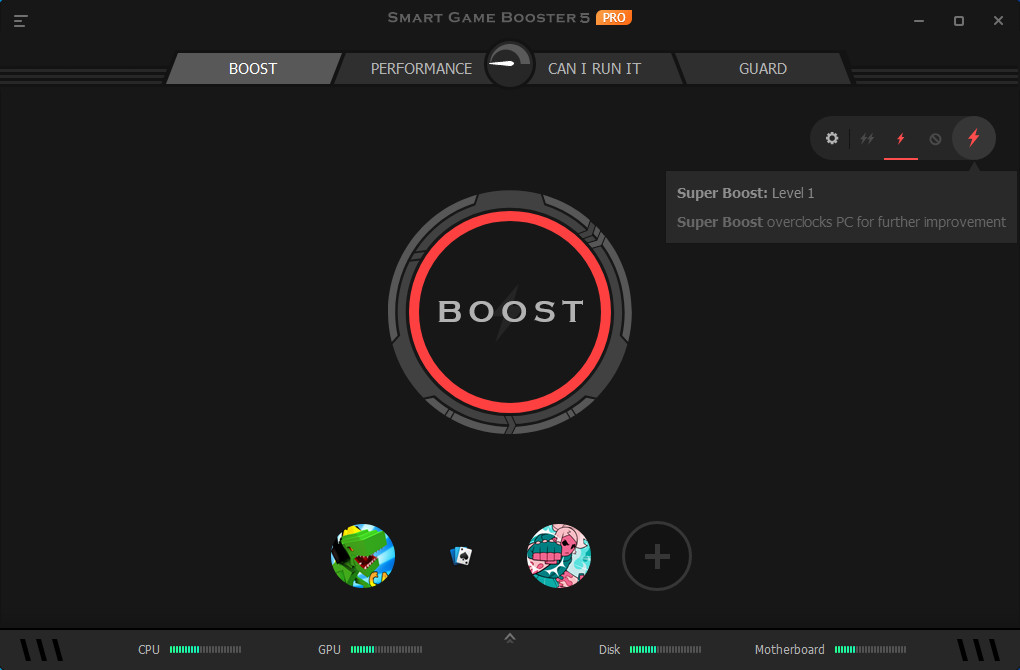Launch the pink monster game shortcut
Viewport: 1020px width, 670px height.
tap(558, 555)
